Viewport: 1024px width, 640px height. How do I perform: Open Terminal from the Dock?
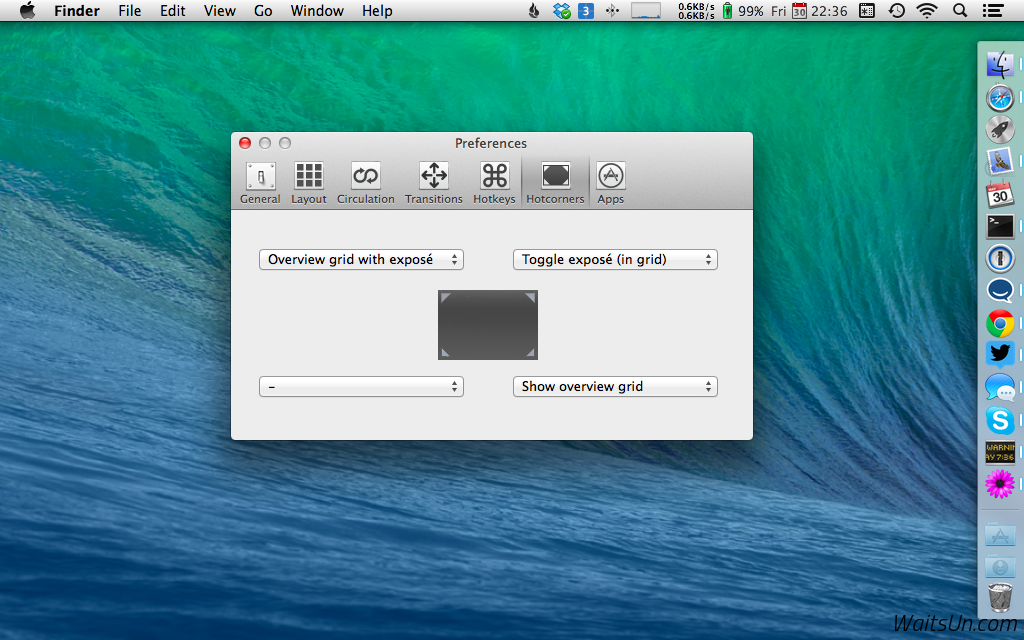[x=999, y=226]
